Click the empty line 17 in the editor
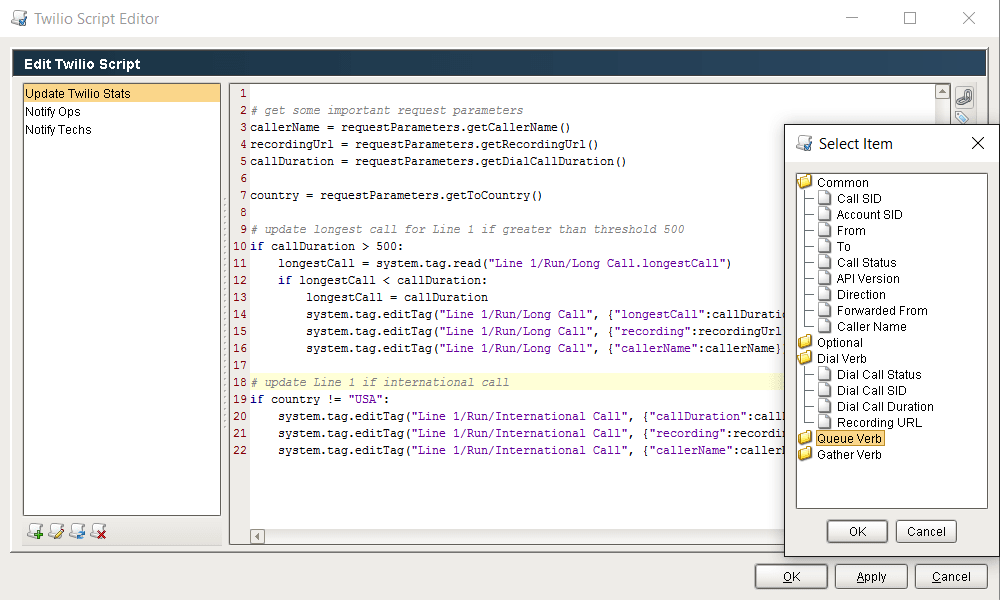The image size is (1000, 600). (x=517, y=365)
